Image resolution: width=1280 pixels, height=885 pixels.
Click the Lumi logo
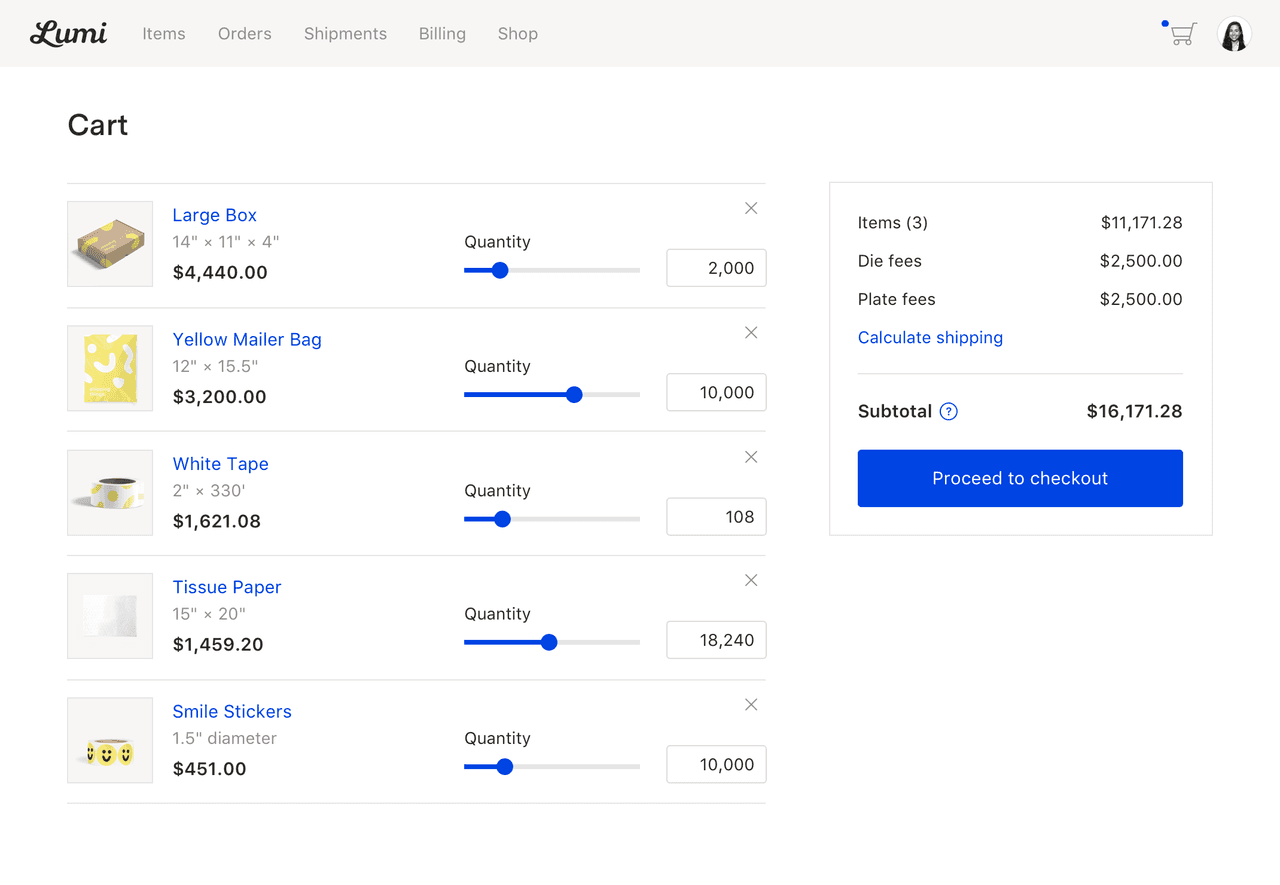(69, 34)
